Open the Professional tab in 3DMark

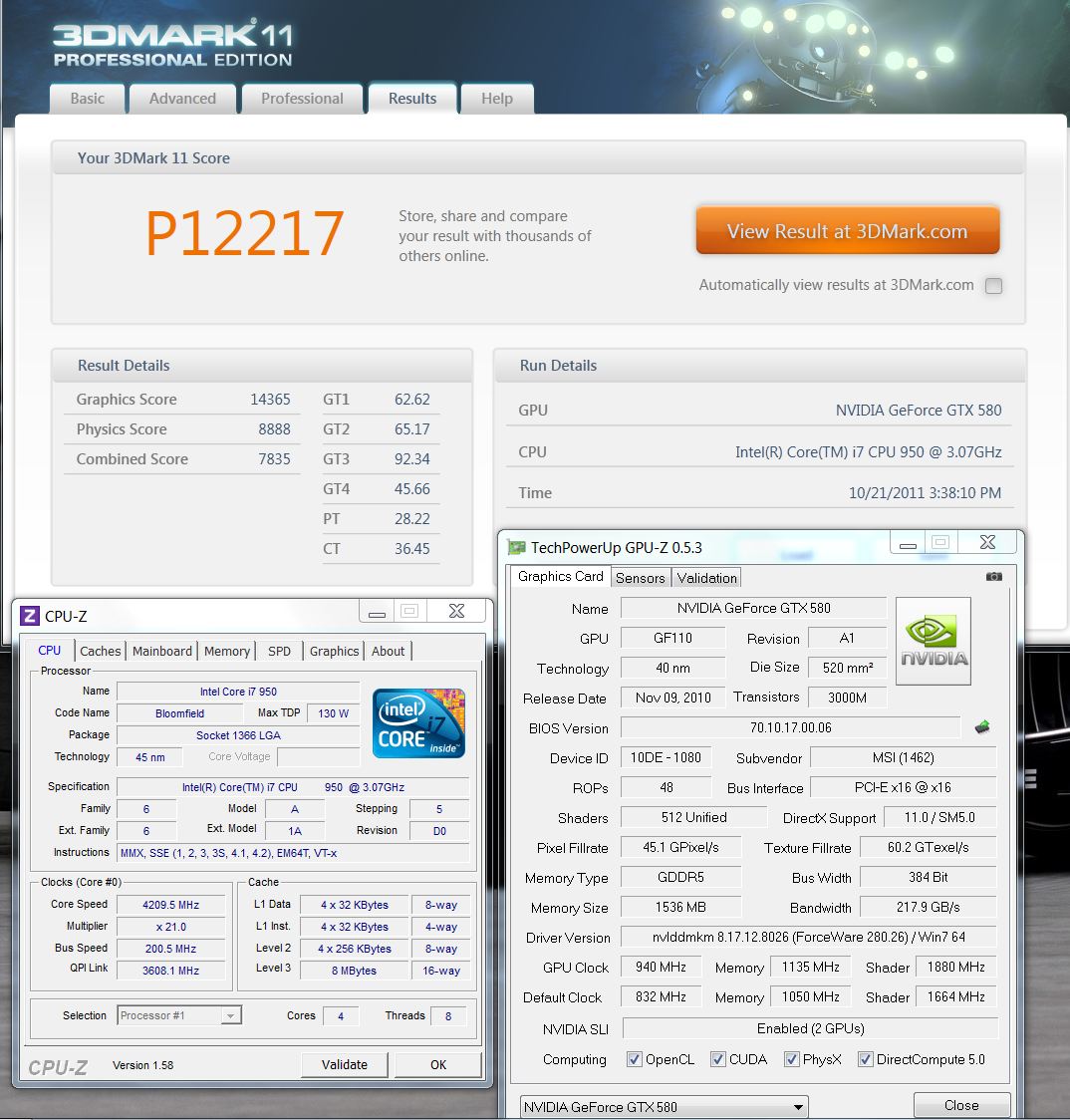click(302, 99)
